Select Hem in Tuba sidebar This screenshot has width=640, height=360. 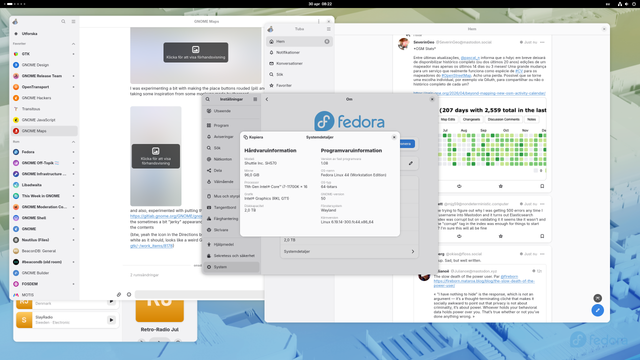tap(299, 42)
